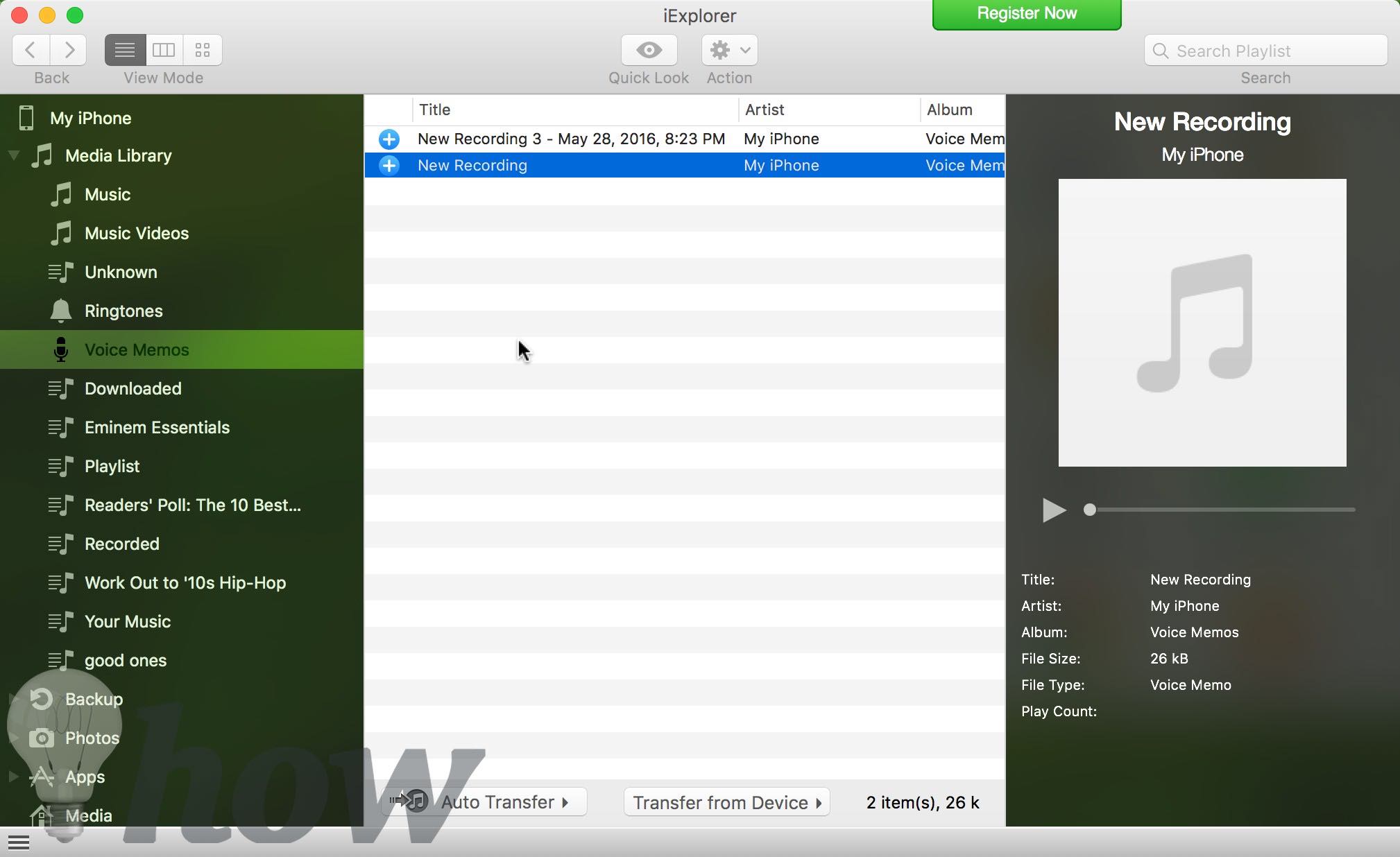Click the Voice Memos microphone icon
The image size is (1400, 857).
pos(61,349)
